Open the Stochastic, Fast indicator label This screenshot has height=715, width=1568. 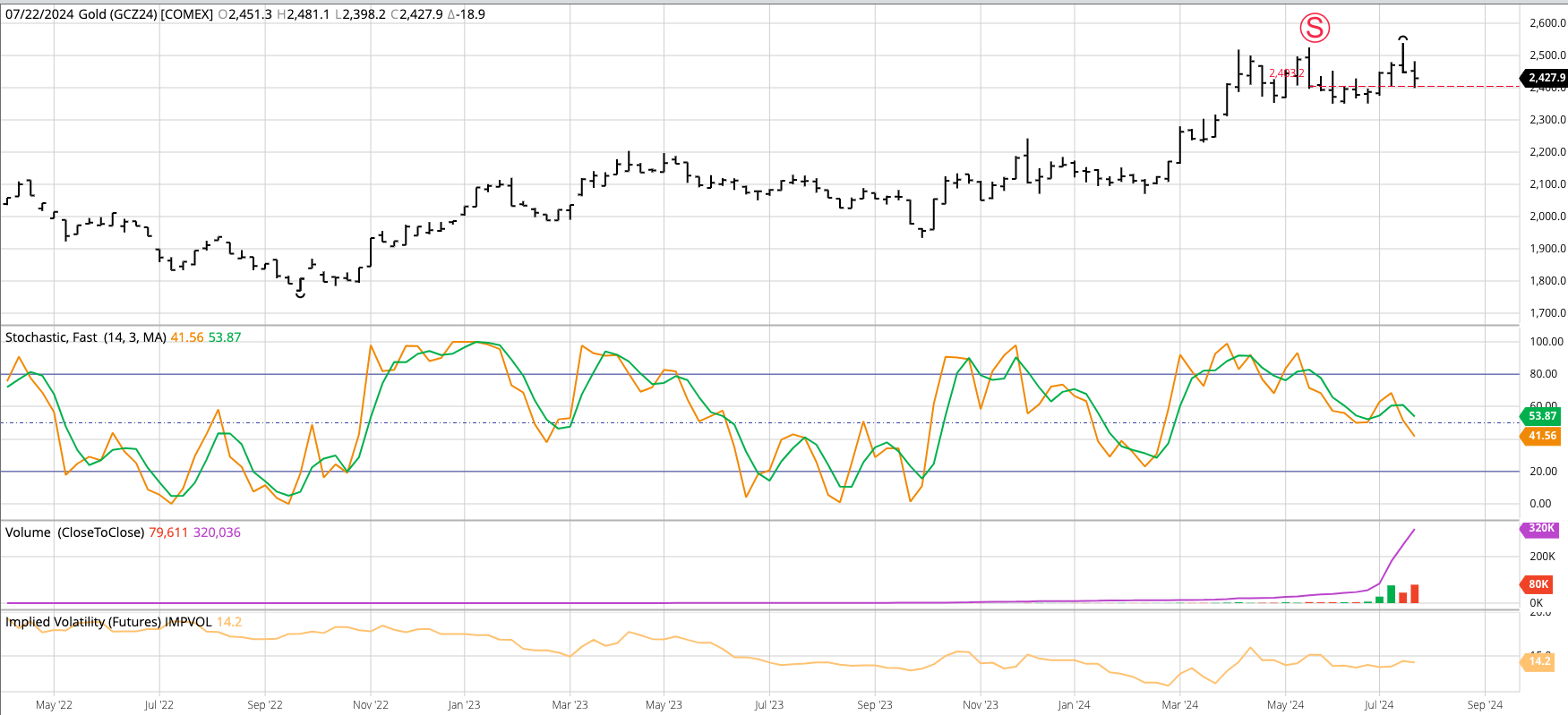click(86, 337)
